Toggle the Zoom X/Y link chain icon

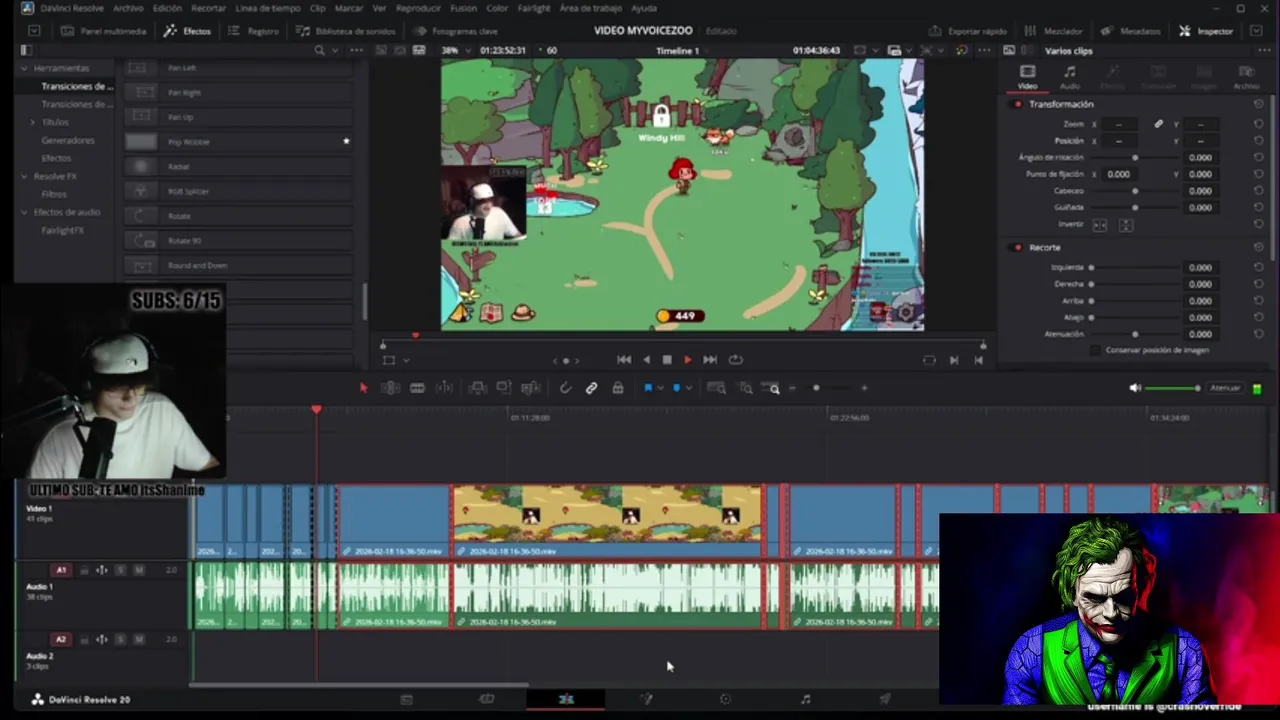point(1158,124)
